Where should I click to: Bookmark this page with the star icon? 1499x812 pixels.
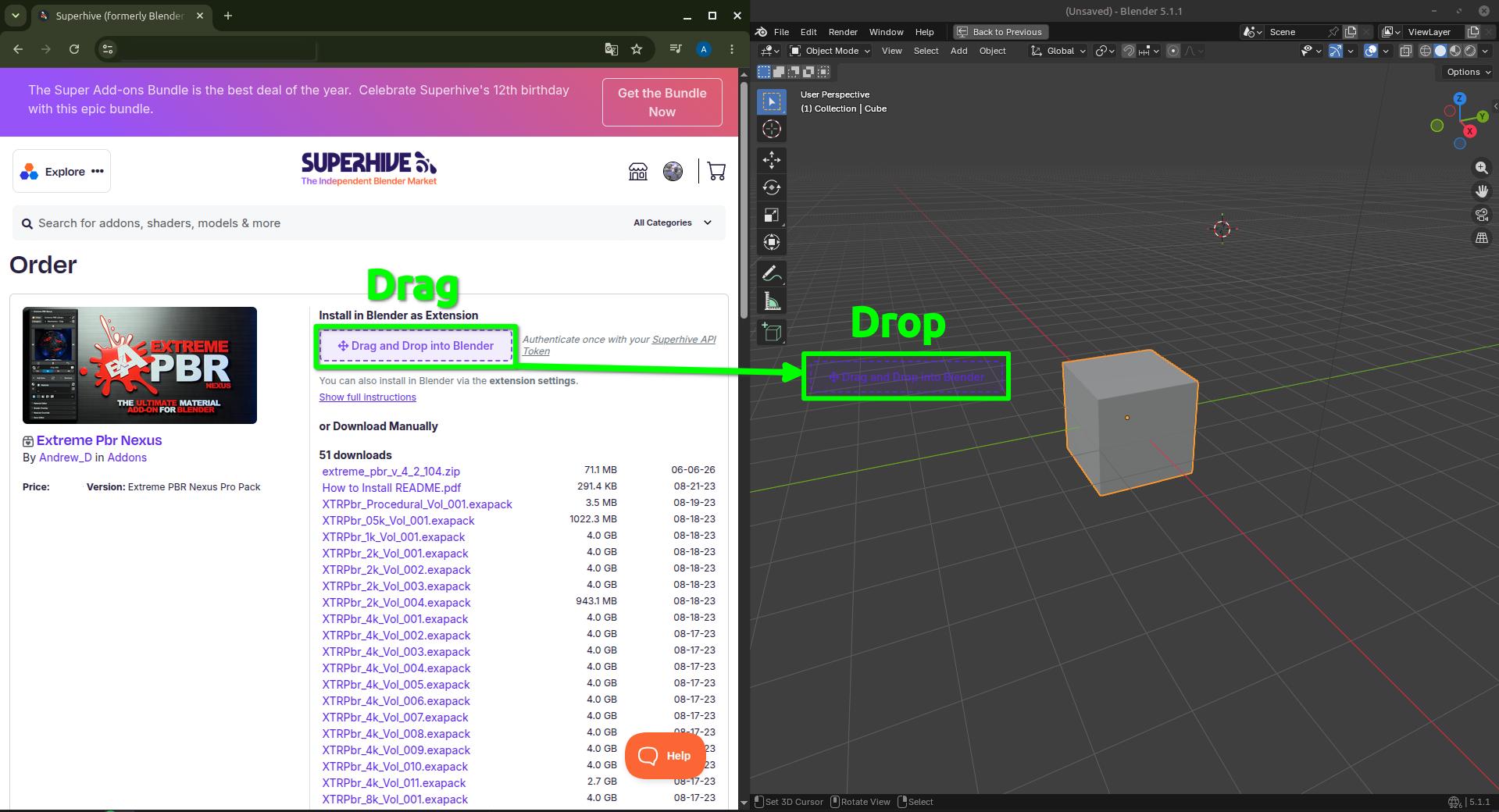[x=637, y=49]
